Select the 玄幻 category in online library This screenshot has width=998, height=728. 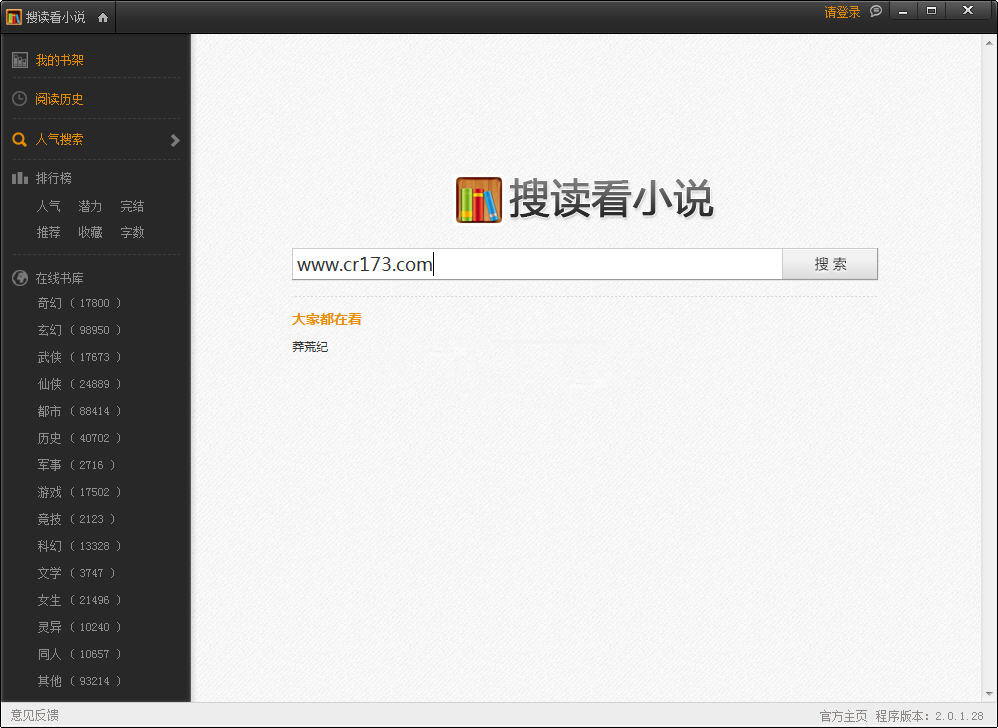(48, 330)
